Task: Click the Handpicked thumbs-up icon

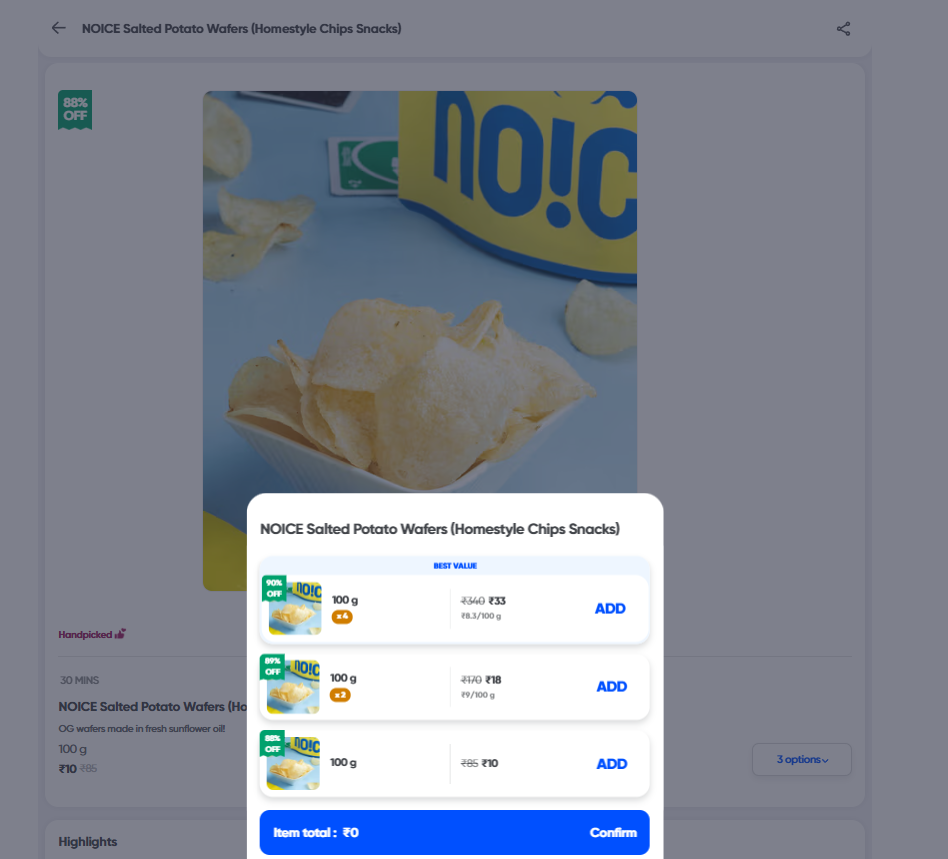Action: (x=121, y=634)
